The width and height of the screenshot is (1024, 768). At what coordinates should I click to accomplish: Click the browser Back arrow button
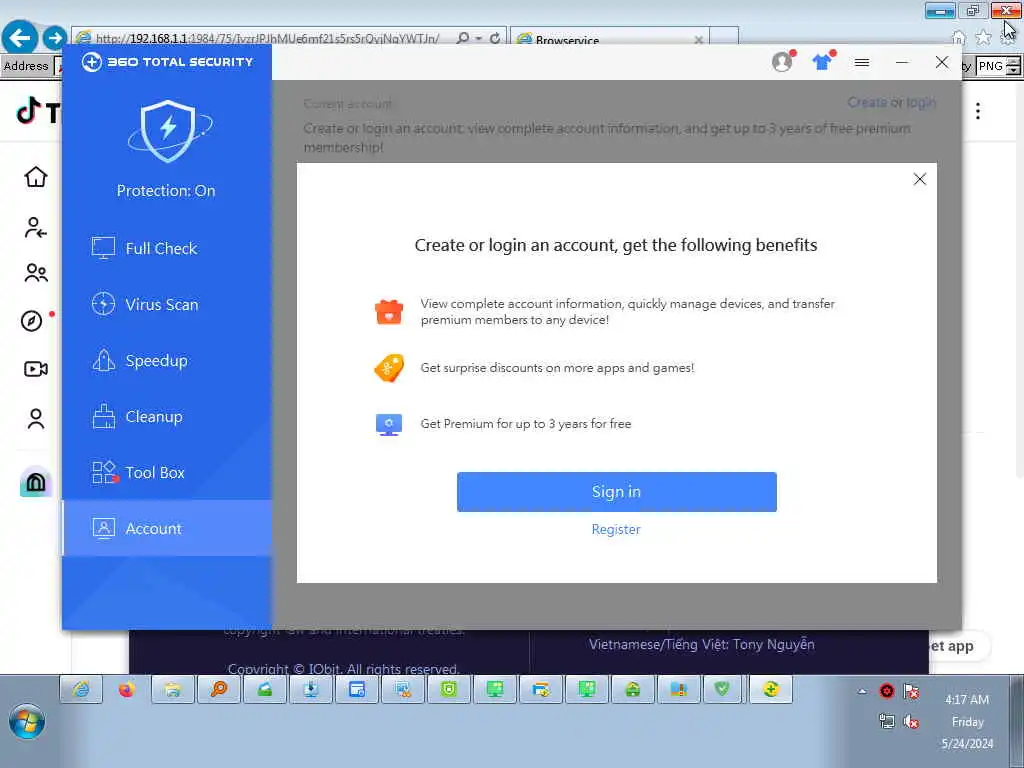click(x=20, y=37)
